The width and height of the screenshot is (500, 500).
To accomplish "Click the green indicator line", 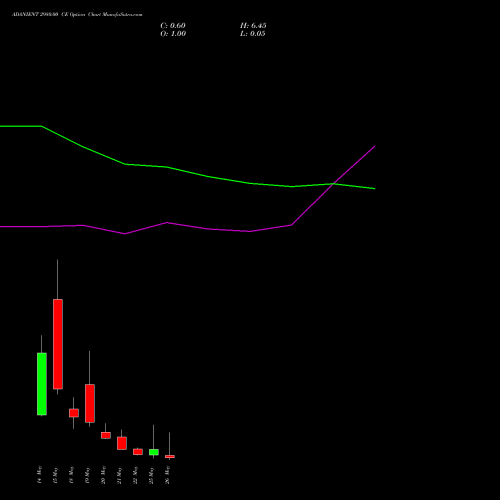I will [x=167, y=167].
